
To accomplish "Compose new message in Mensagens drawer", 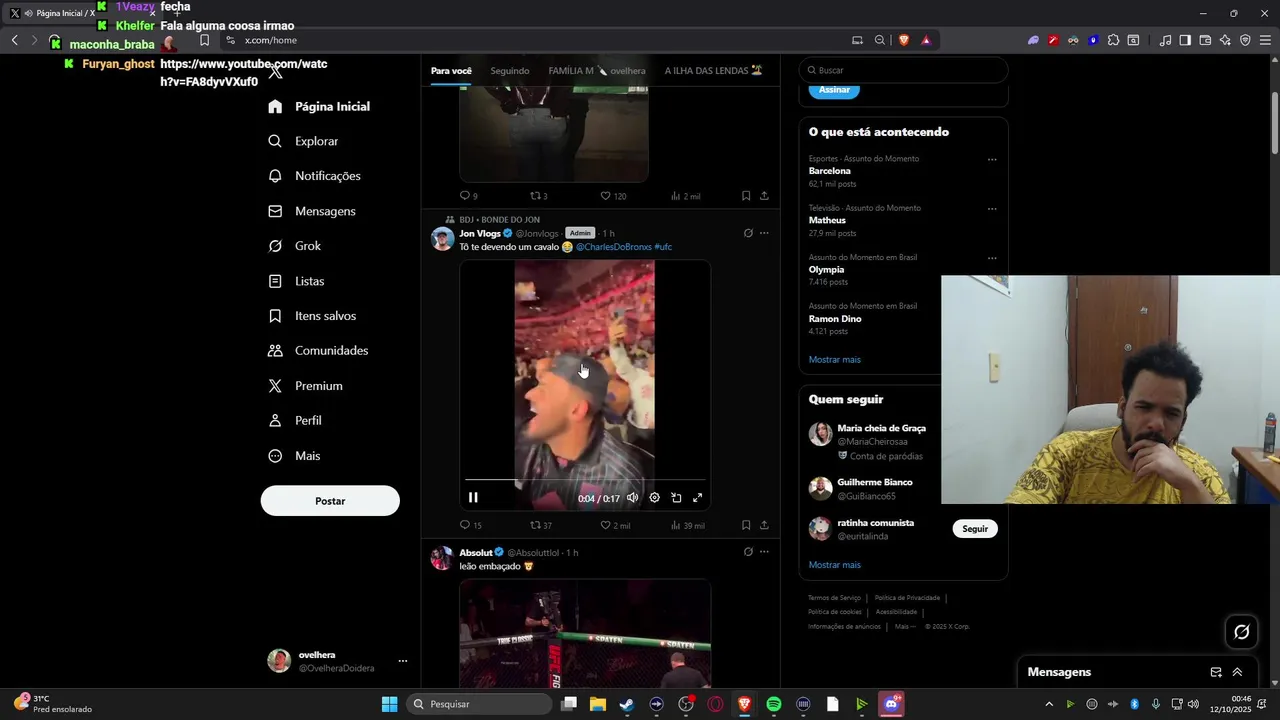I will point(1216,672).
